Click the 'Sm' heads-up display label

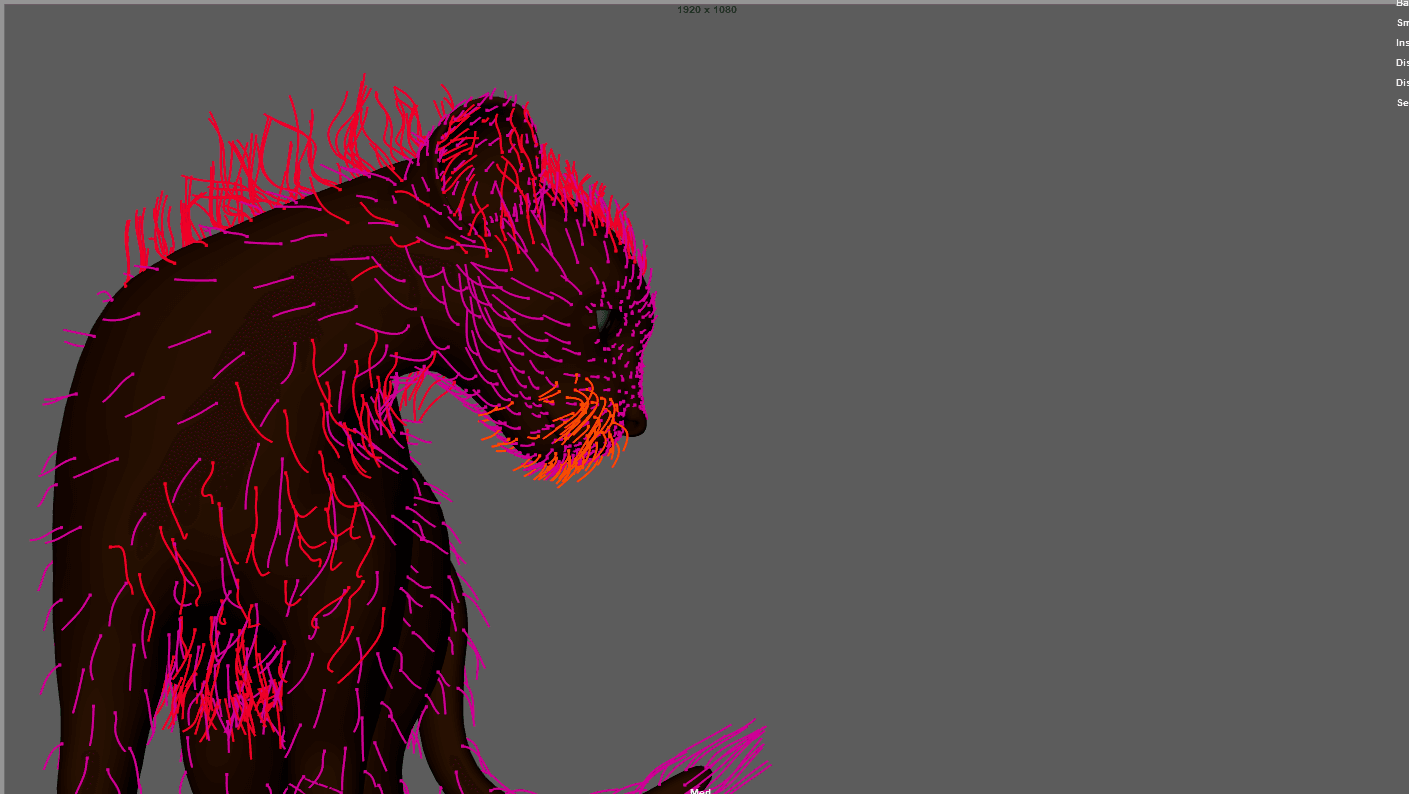[1402, 23]
